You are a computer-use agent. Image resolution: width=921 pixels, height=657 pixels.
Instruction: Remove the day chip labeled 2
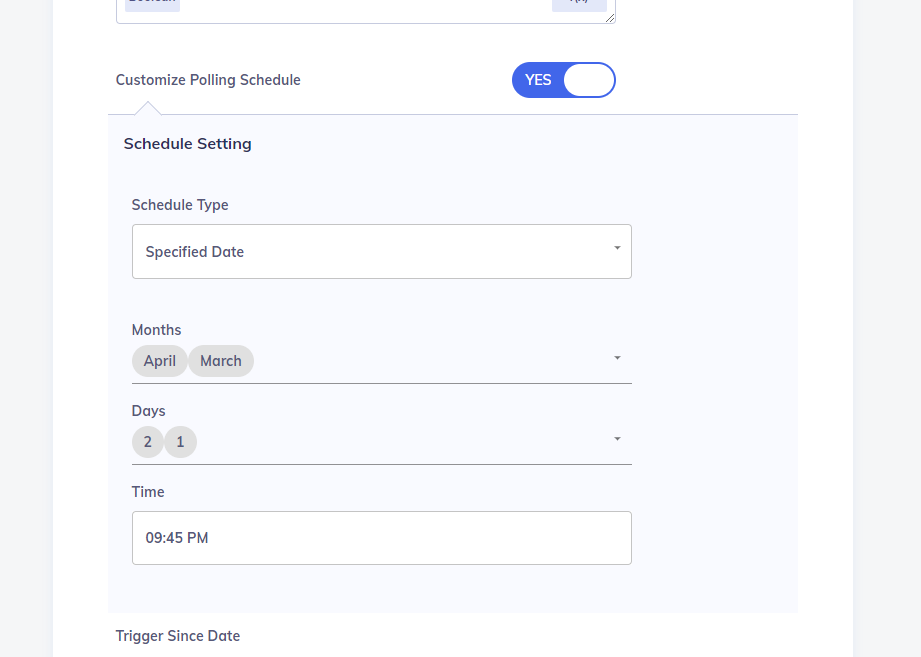tap(147, 441)
